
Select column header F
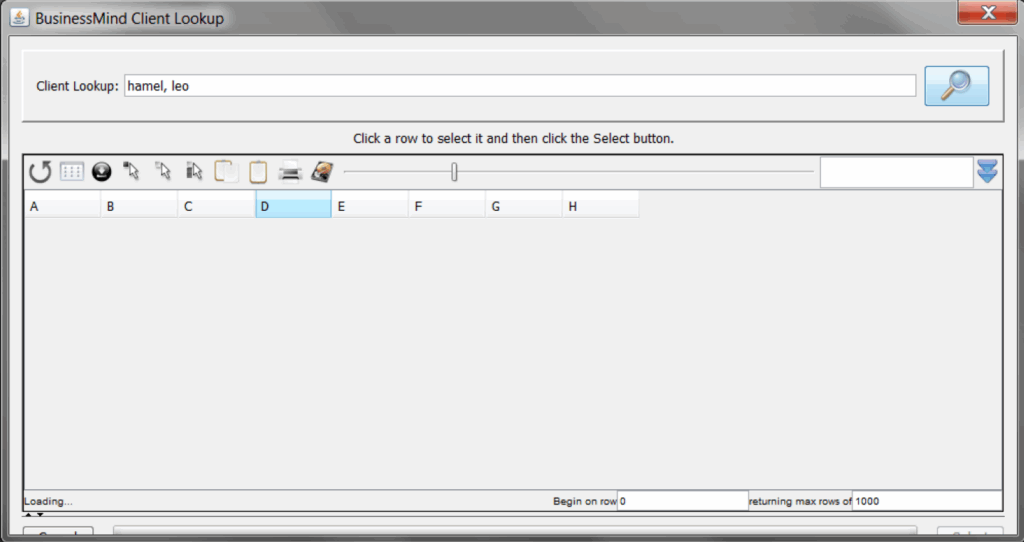pyautogui.click(x=447, y=206)
